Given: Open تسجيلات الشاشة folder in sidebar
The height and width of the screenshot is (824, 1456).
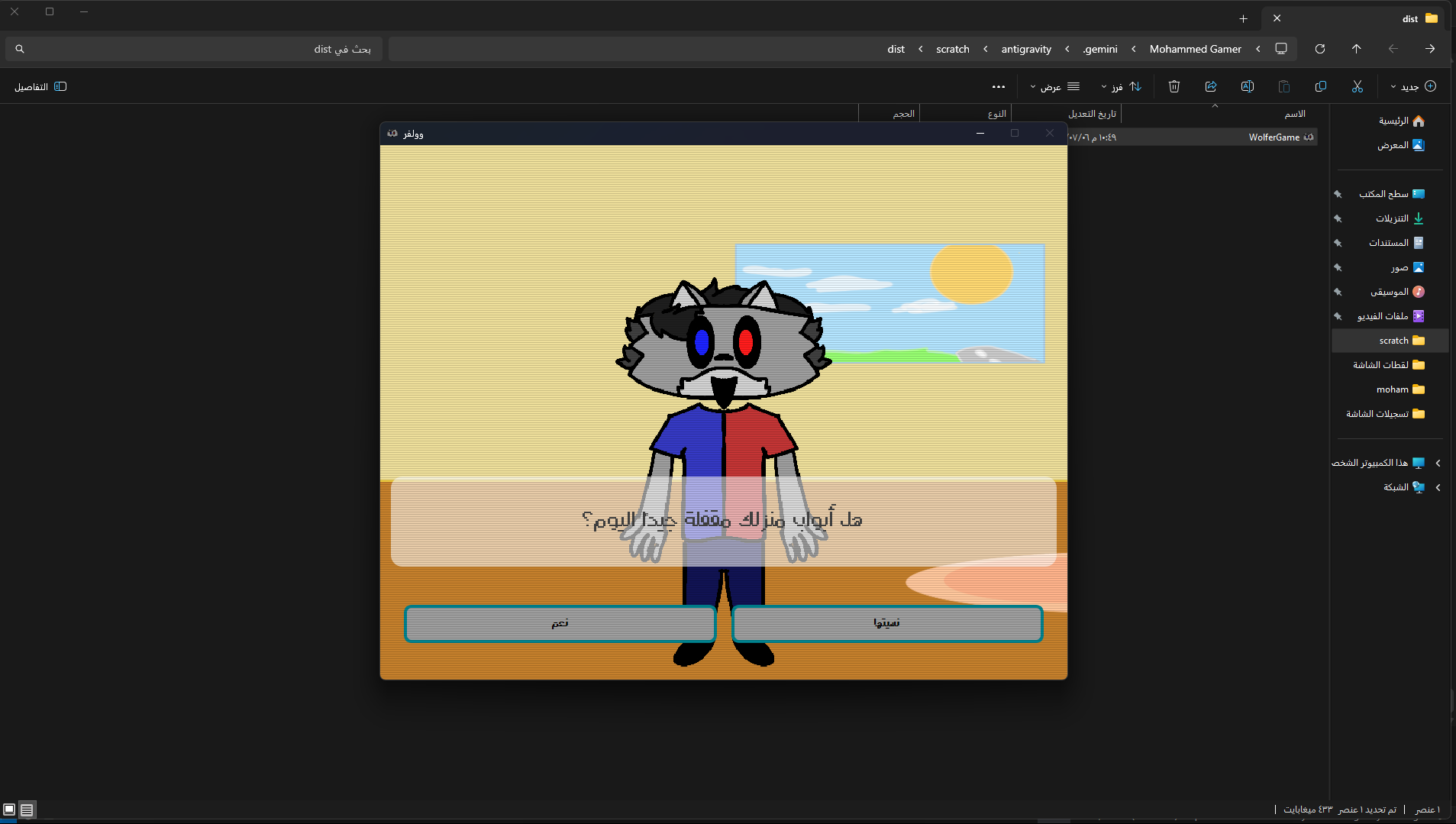Looking at the screenshot, I should click(1385, 414).
